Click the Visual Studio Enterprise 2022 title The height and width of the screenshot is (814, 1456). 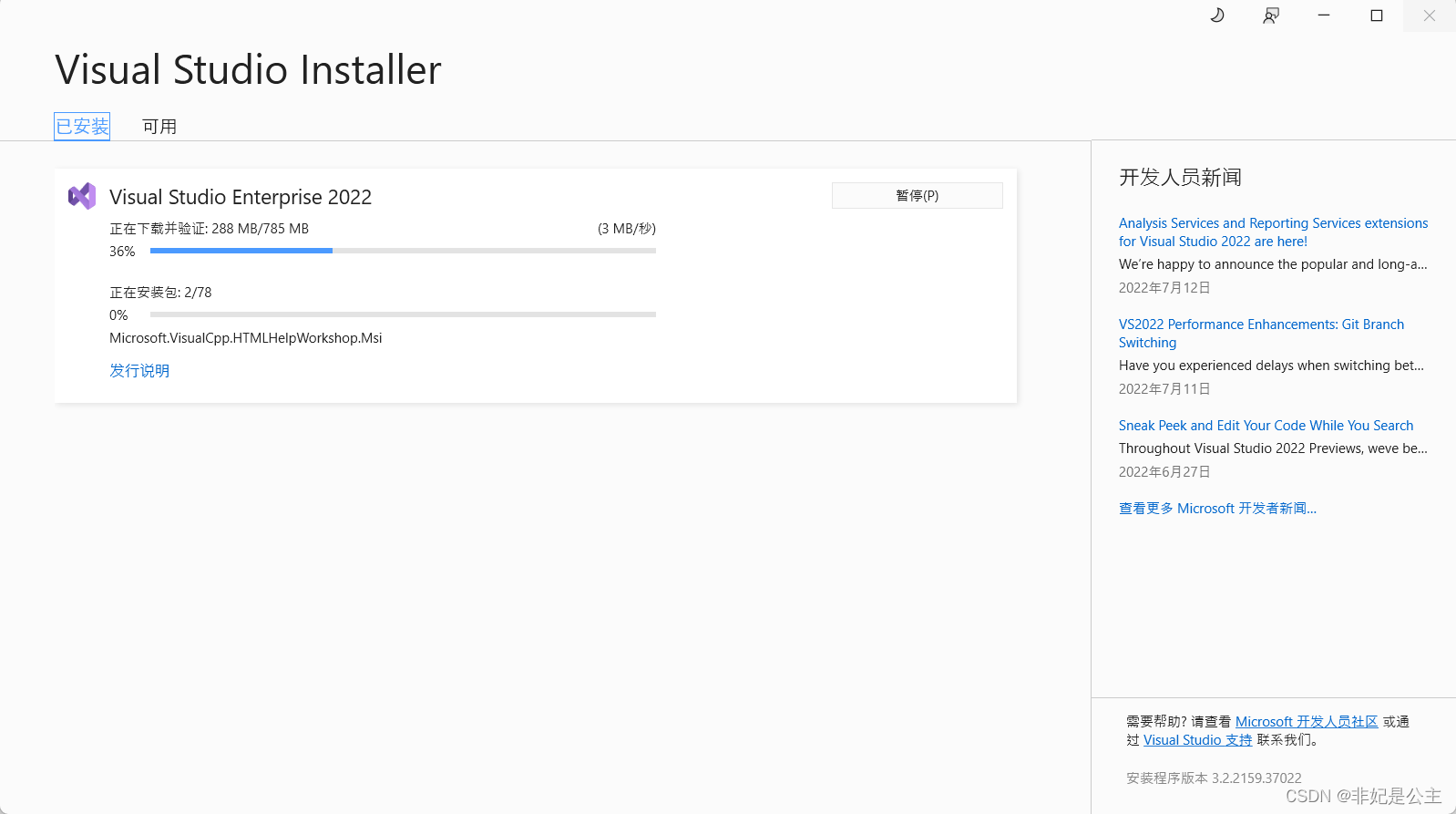pyautogui.click(x=241, y=197)
